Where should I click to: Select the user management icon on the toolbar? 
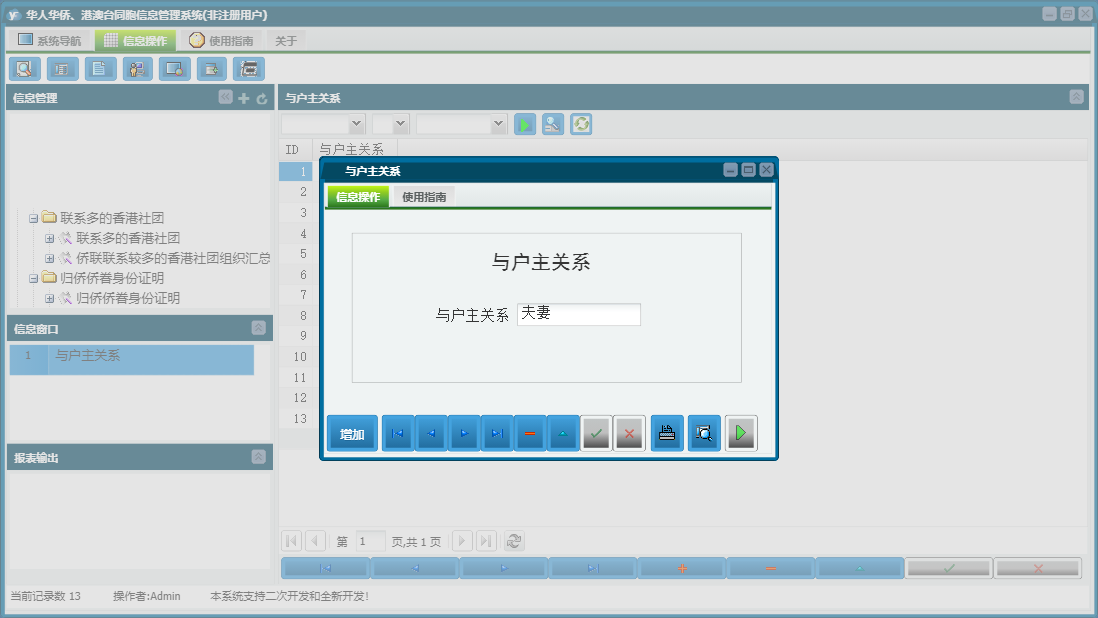137,69
